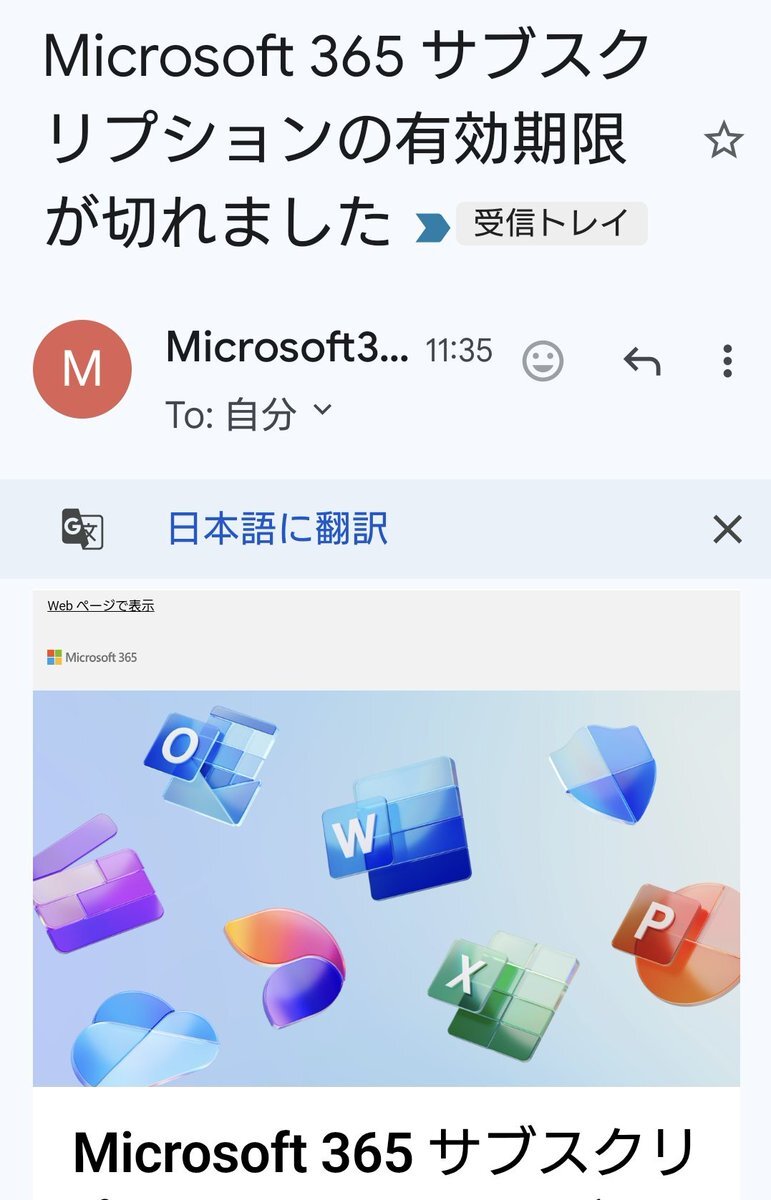Reply using the arrow icon
The image size is (771, 1200).
coord(642,361)
